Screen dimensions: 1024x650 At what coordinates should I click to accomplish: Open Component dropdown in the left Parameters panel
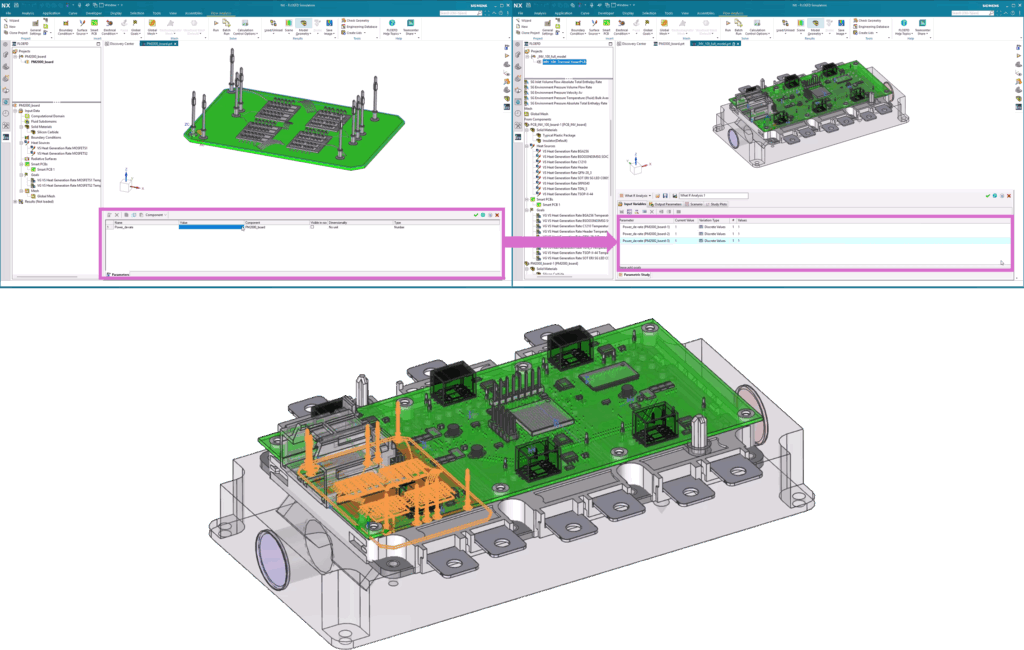tap(156, 215)
